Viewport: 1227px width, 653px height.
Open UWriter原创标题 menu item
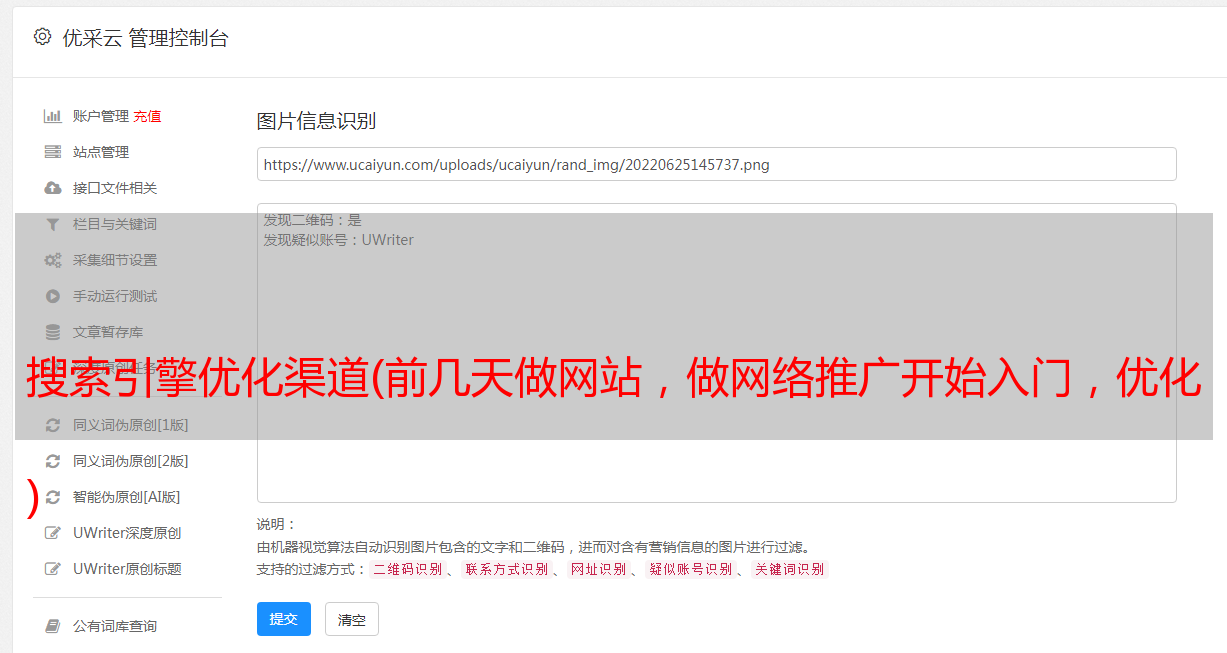127,569
